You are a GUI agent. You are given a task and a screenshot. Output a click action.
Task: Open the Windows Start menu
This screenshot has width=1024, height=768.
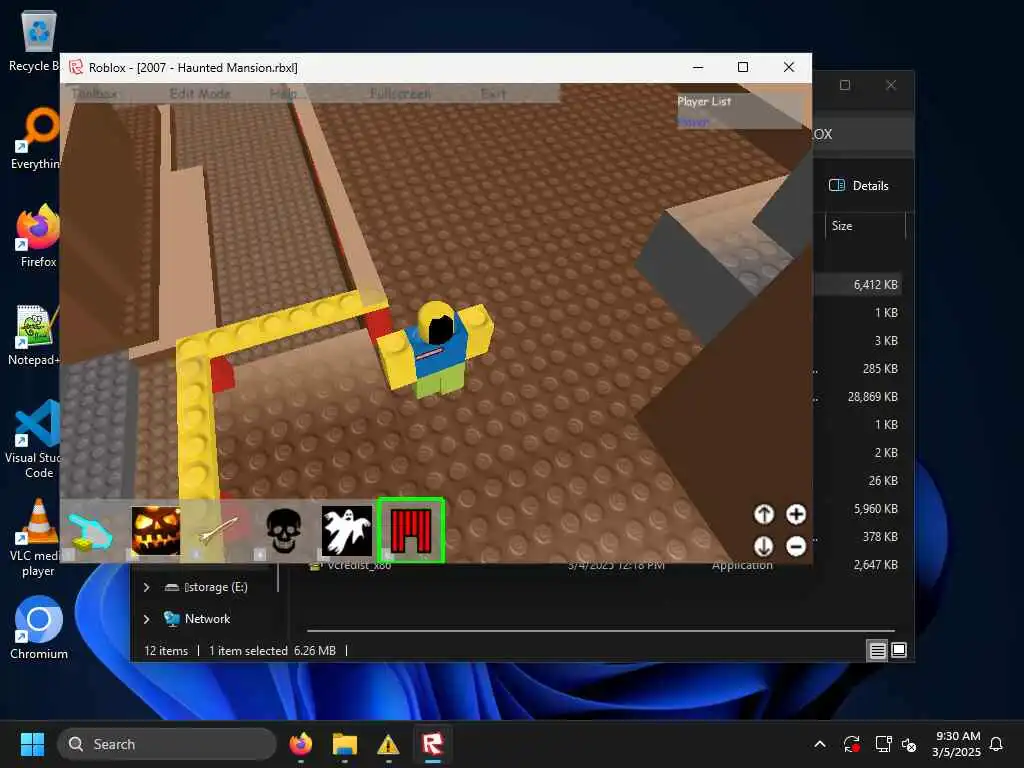pos(32,744)
